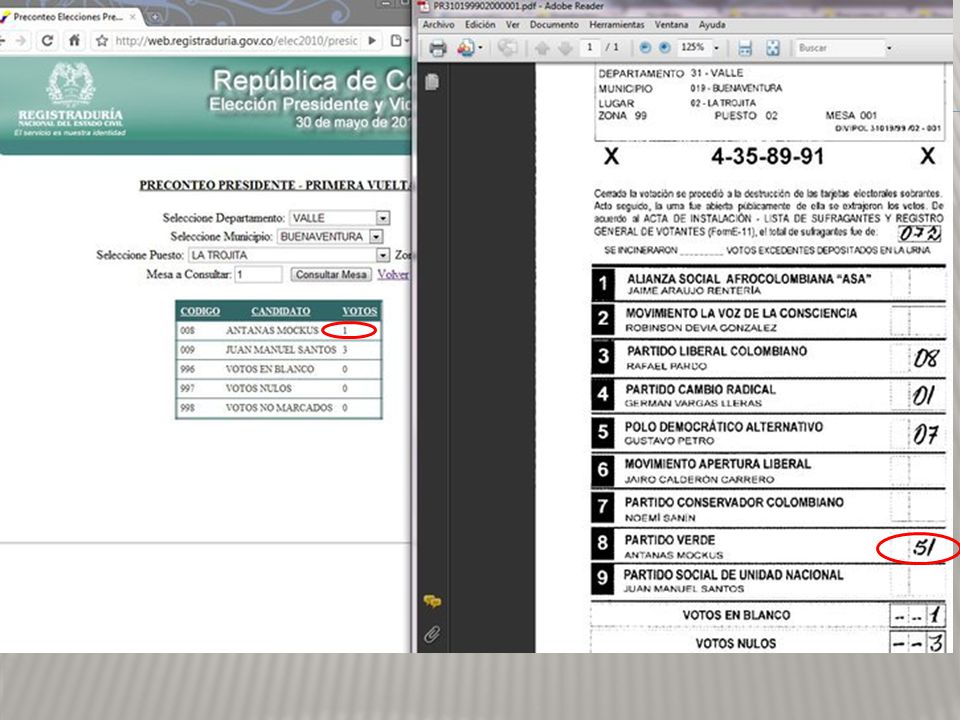Open the Herramientas menu
960x720 pixels.
(x=617, y=24)
